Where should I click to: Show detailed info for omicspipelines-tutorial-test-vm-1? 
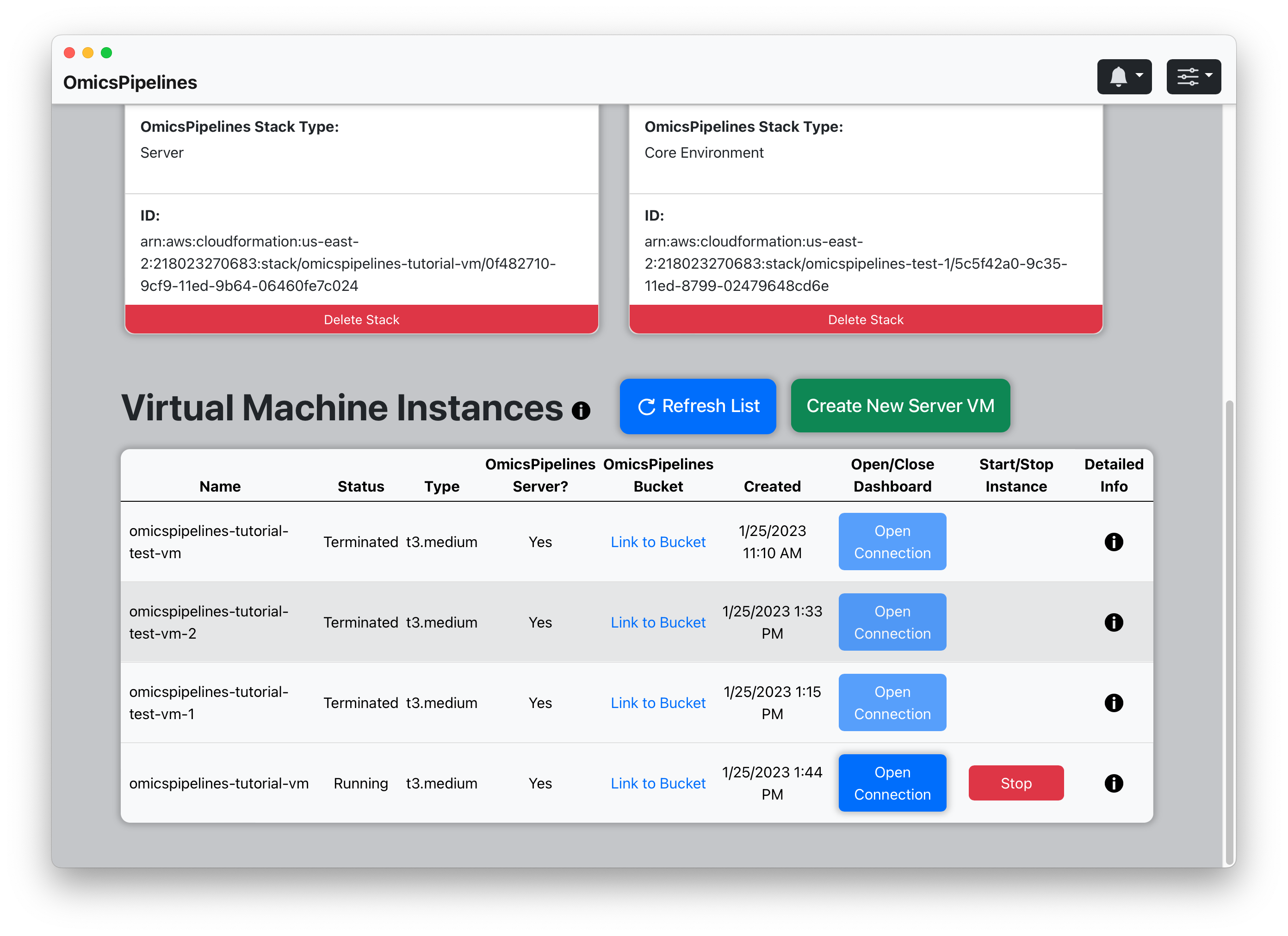click(1113, 703)
